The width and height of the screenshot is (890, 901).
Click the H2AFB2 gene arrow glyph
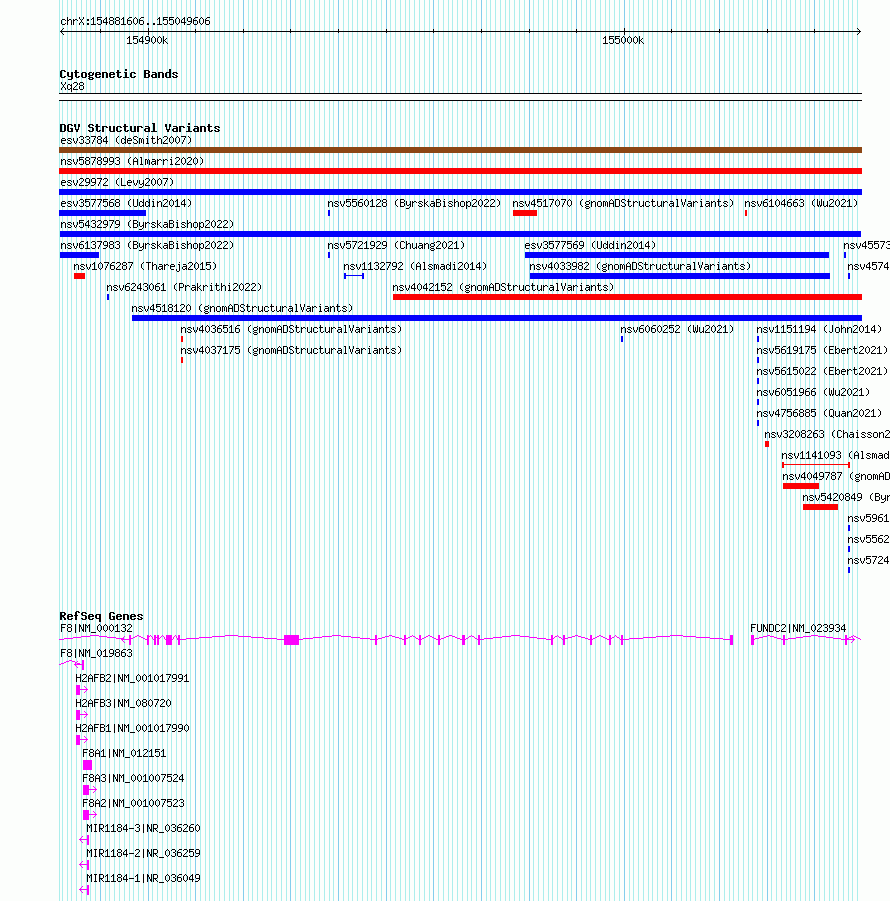82,690
